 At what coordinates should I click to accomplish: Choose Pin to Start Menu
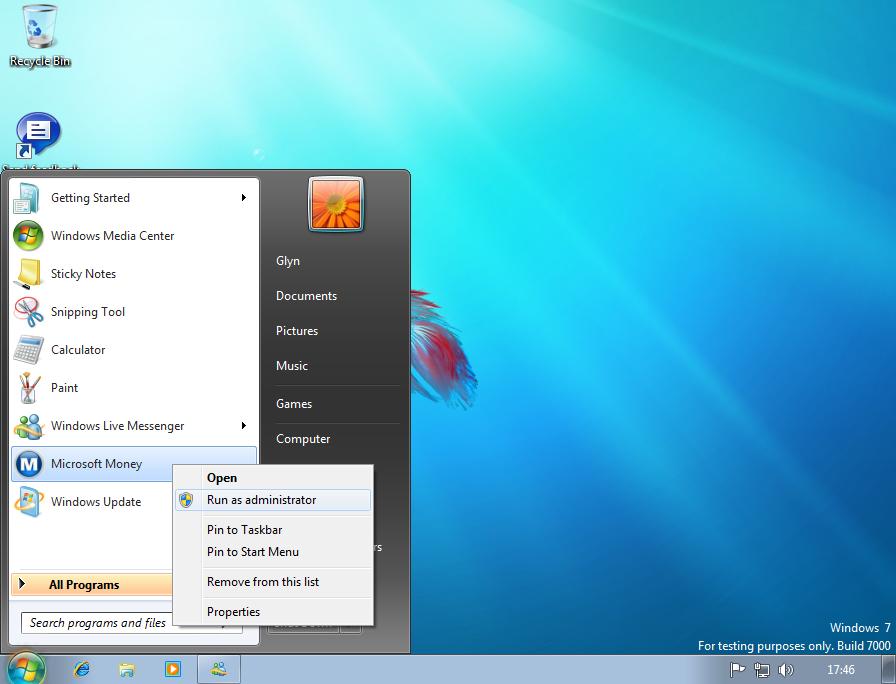pos(273,552)
